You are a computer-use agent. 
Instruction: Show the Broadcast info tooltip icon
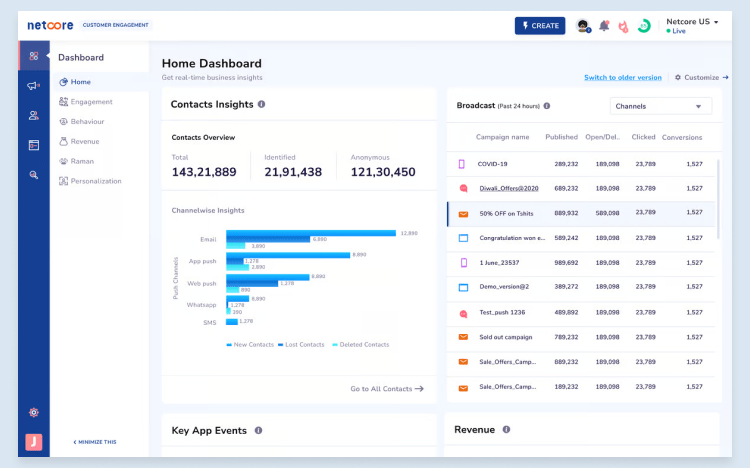coord(547,106)
